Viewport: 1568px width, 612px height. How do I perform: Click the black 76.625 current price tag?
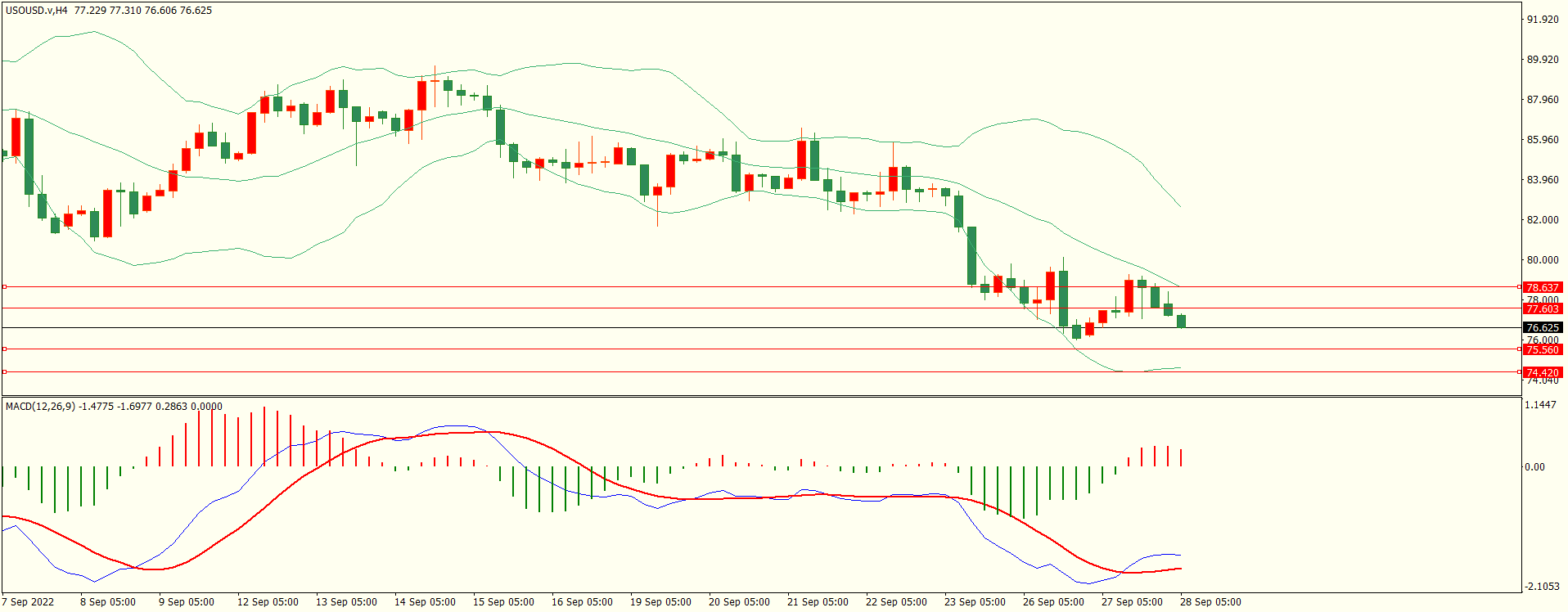click(x=1542, y=327)
